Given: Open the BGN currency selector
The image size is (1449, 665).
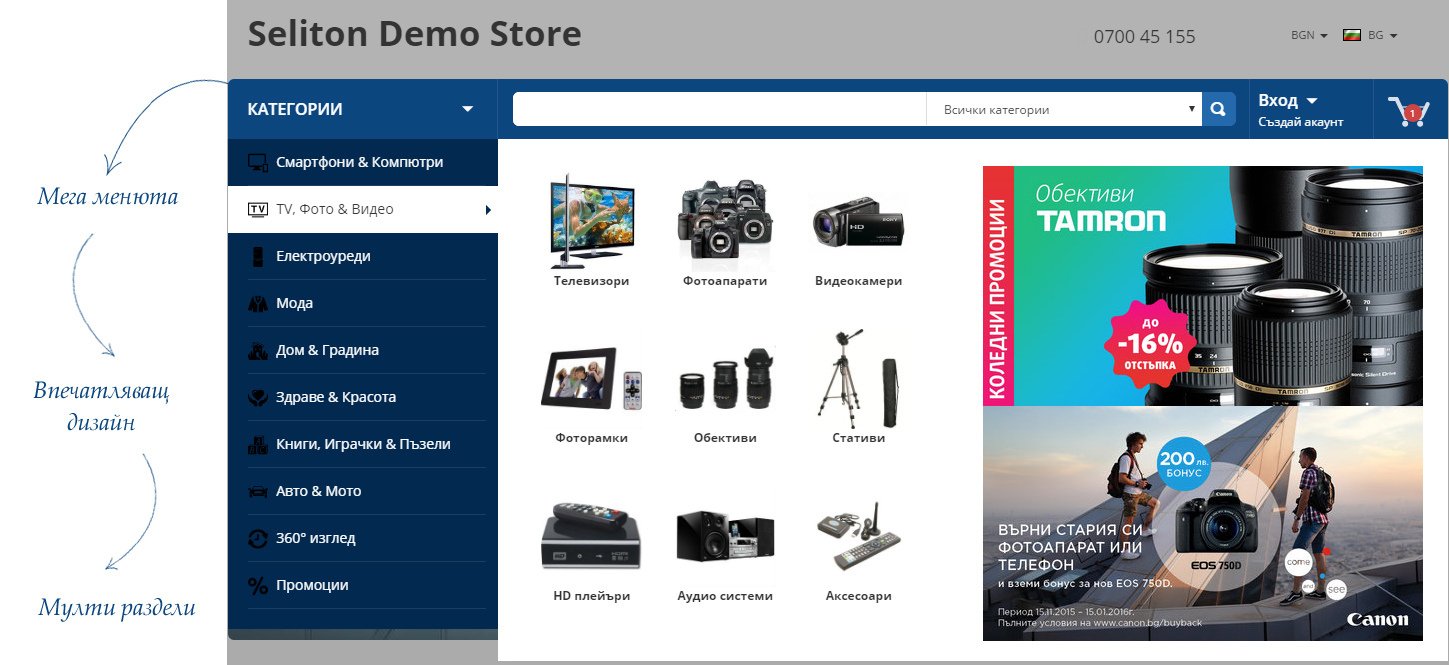Looking at the screenshot, I should pos(1308,35).
